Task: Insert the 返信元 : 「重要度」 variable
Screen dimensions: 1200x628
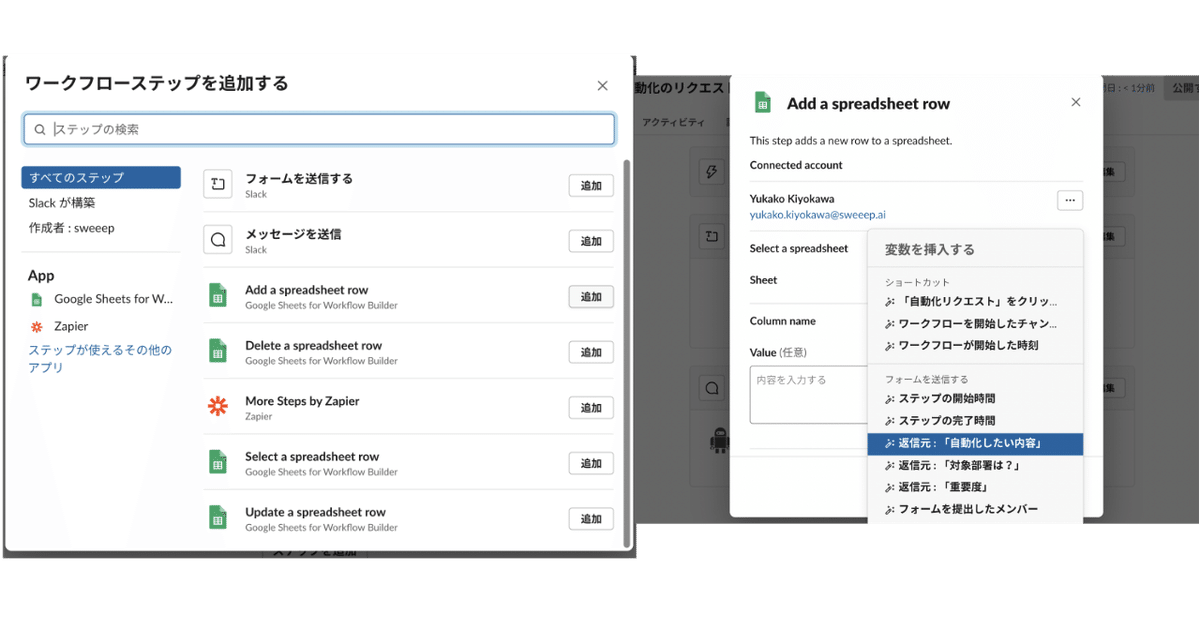Action: click(x=975, y=487)
